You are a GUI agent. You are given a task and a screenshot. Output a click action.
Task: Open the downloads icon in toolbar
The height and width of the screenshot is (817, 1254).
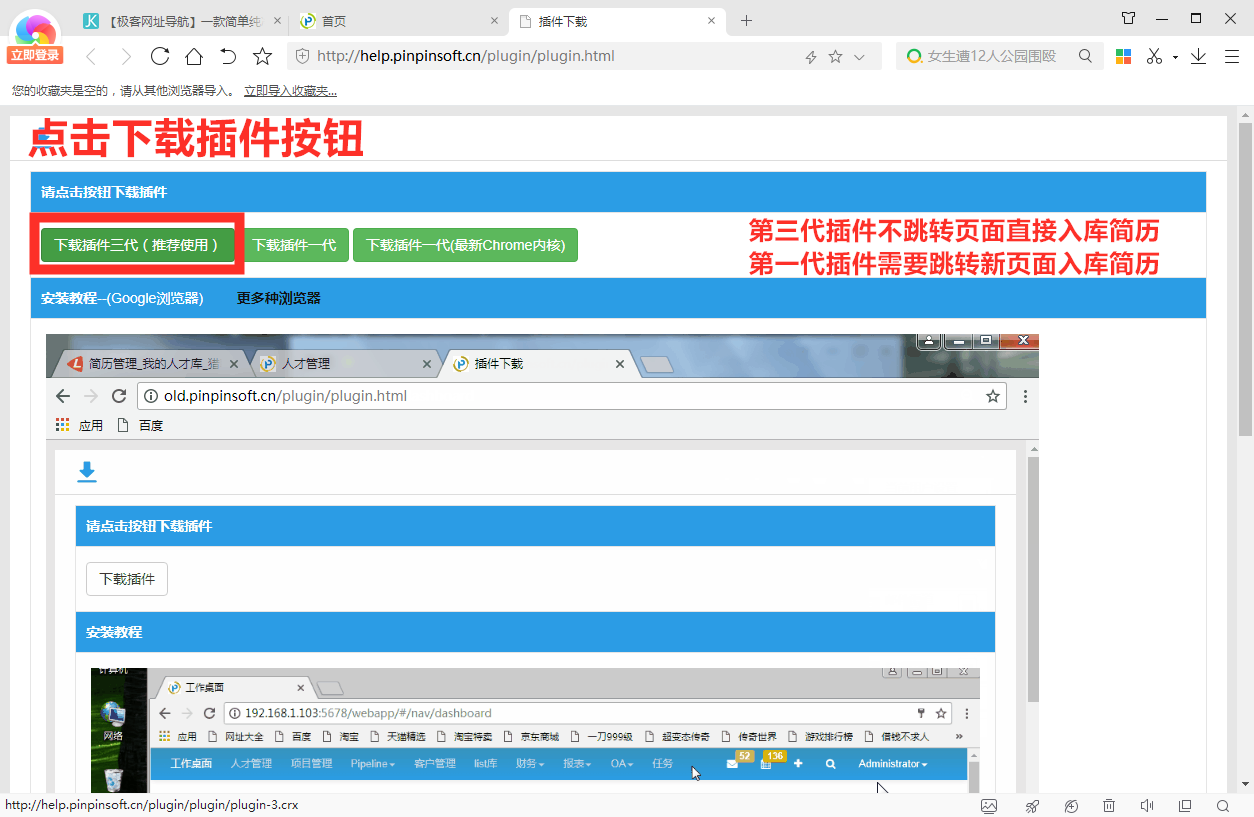tap(1198, 57)
